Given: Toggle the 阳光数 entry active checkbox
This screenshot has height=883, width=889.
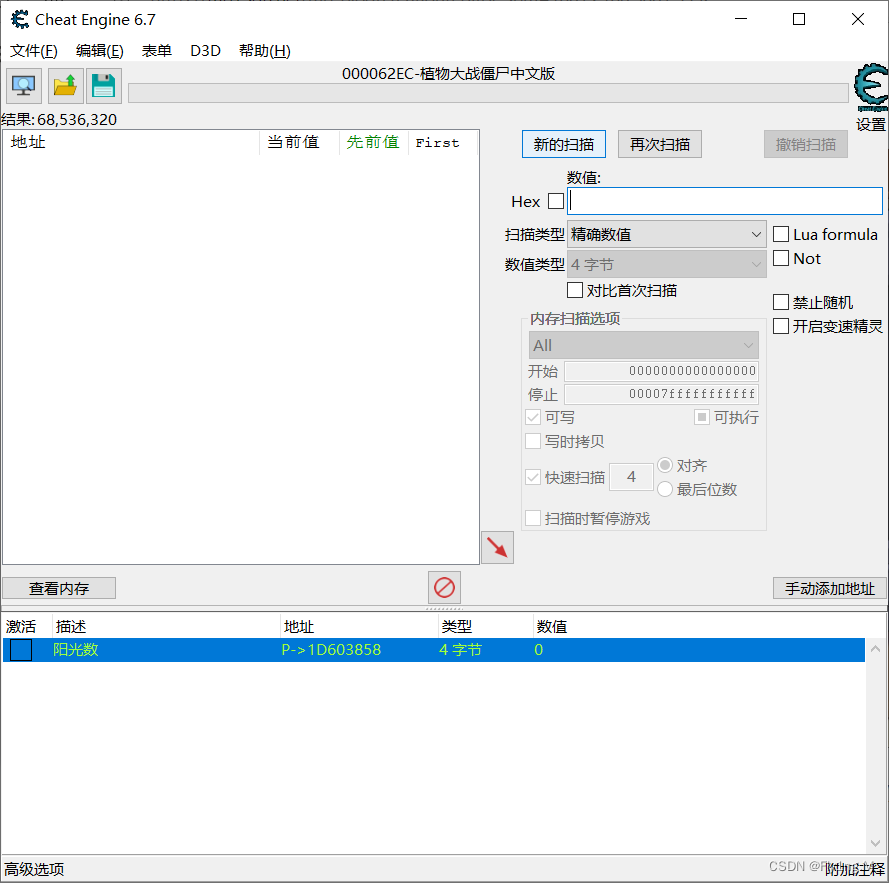Looking at the screenshot, I should (x=21, y=650).
